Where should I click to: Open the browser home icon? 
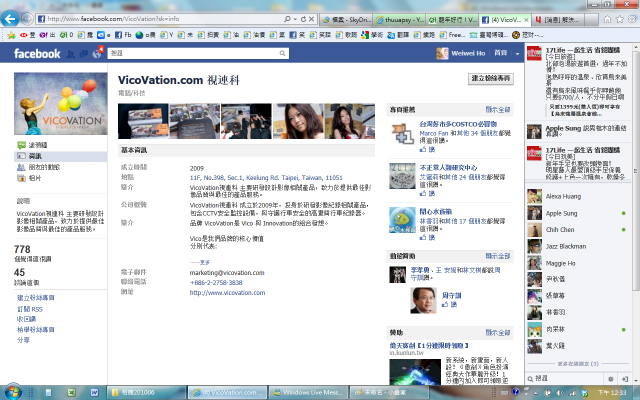(607, 19)
